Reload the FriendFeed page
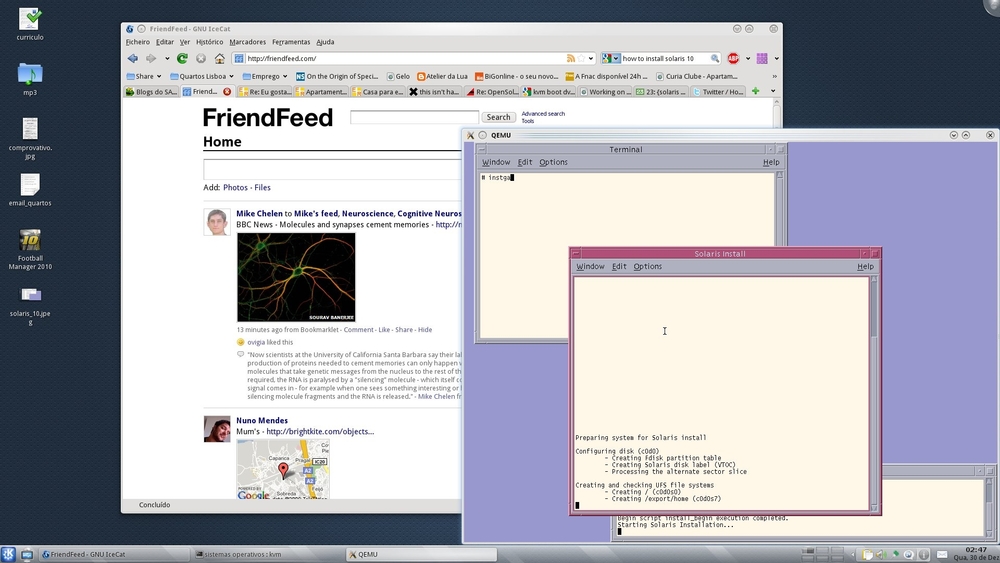This screenshot has width=1000, height=563. tap(182, 58)
